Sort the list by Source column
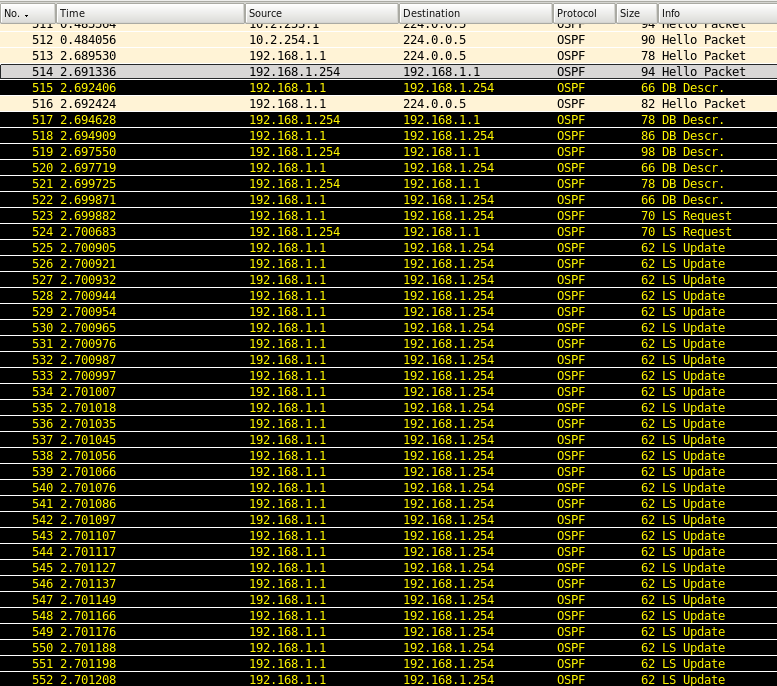This screenshot has width=777, height=686. pos(321,13)
